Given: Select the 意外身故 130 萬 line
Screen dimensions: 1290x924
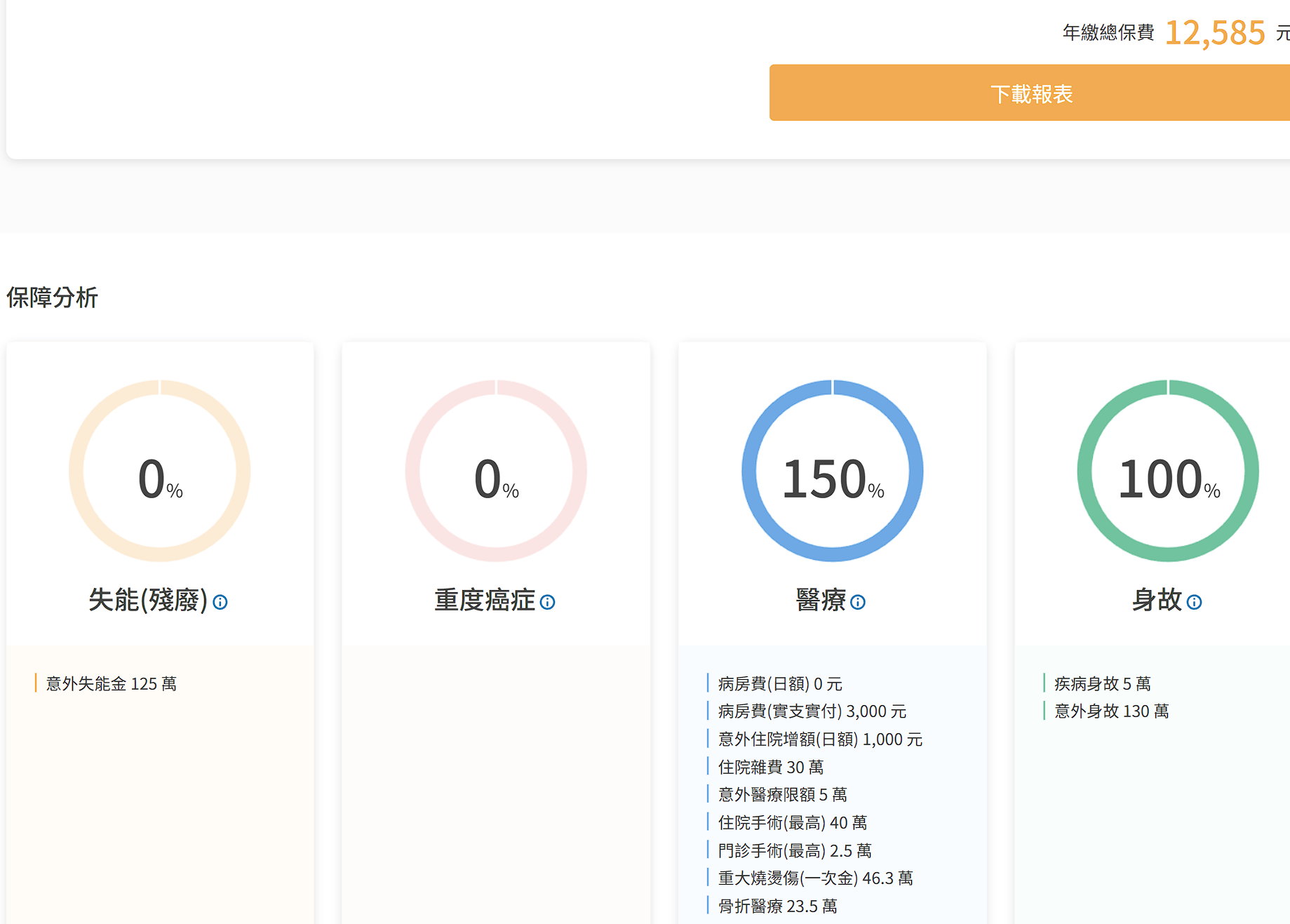Looking at the screenshot, I should click(x=1111, y=711).
